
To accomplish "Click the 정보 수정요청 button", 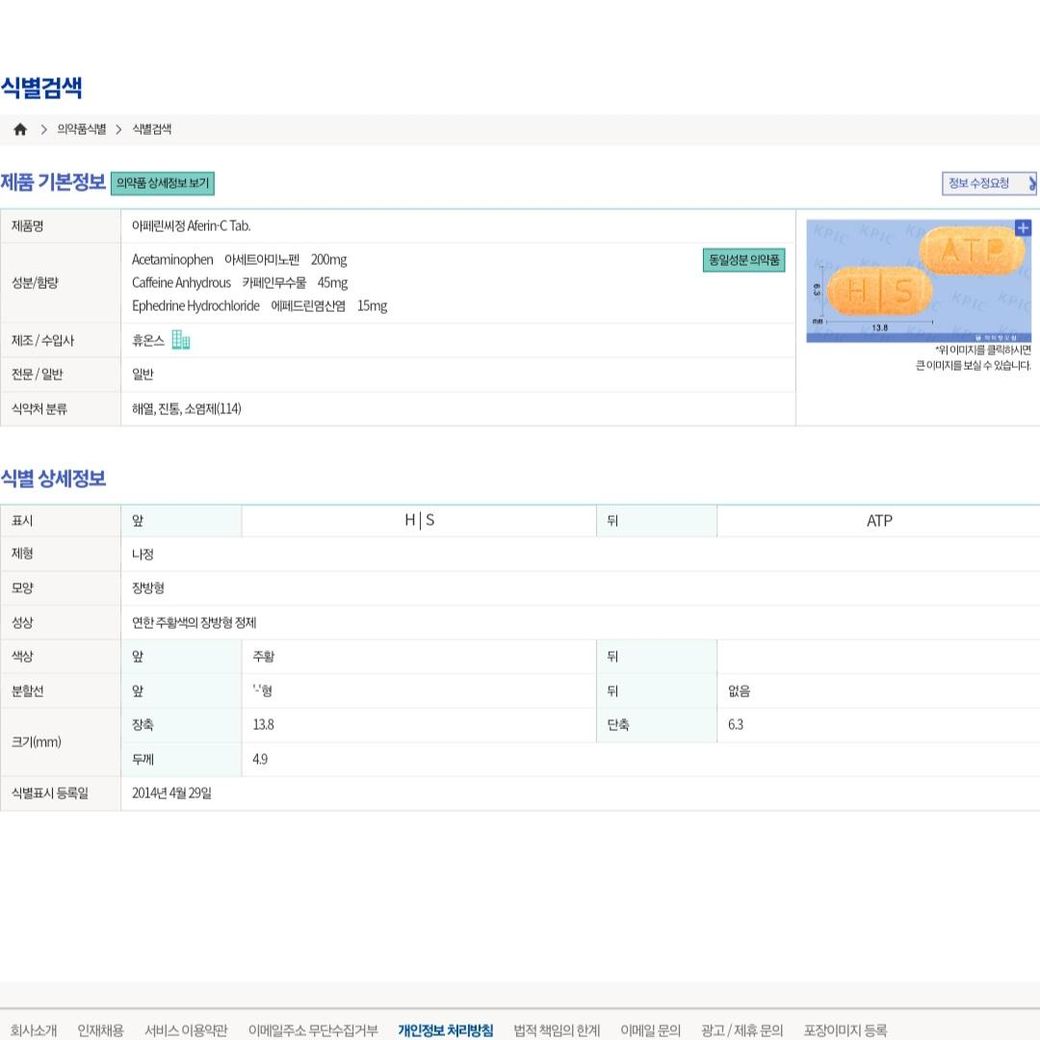I will point(988,184).
